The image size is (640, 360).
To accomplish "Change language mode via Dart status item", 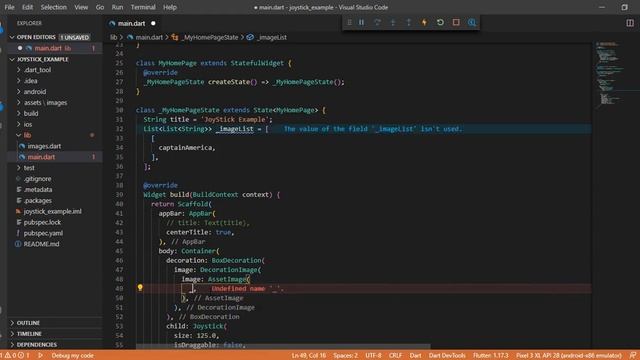I will coord(415,356).
